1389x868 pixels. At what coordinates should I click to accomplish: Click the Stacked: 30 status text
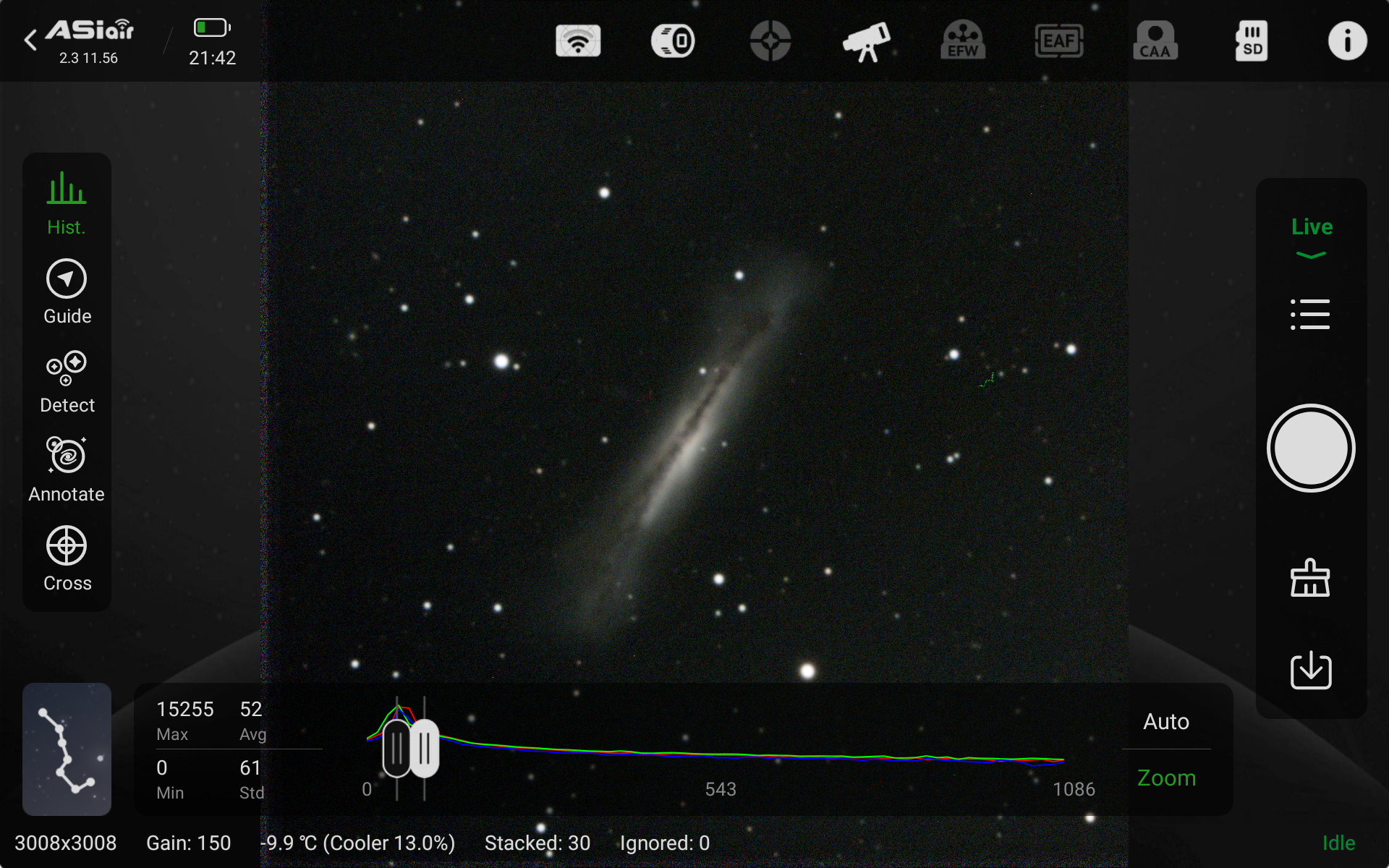(x=538, y=843)
